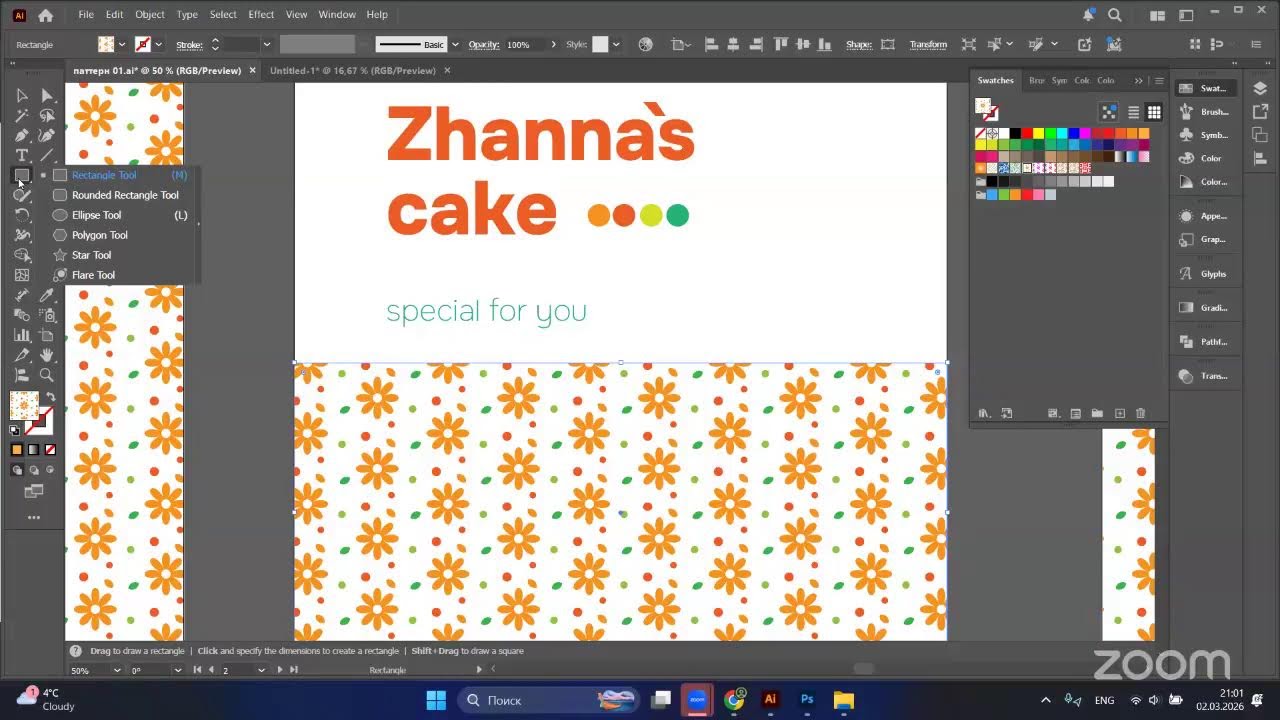Open Swatches panel options menu

[x=1159, y=81]
